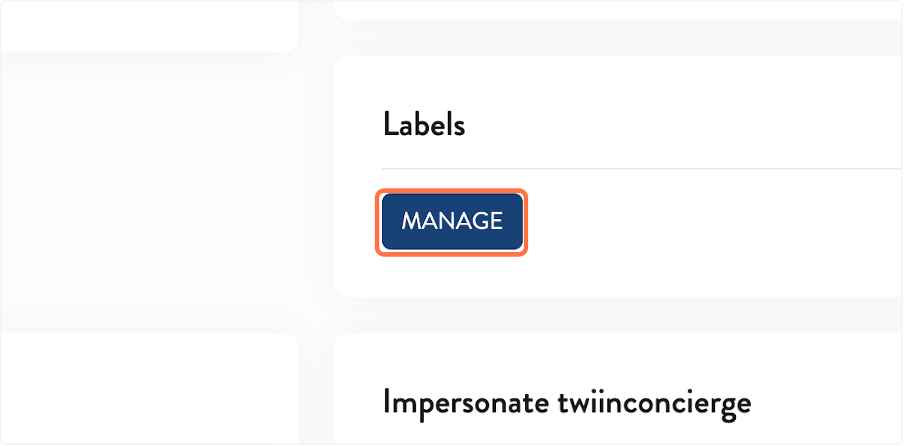Click the "Impersonate twiinconcierge" heading

point(566,403)
